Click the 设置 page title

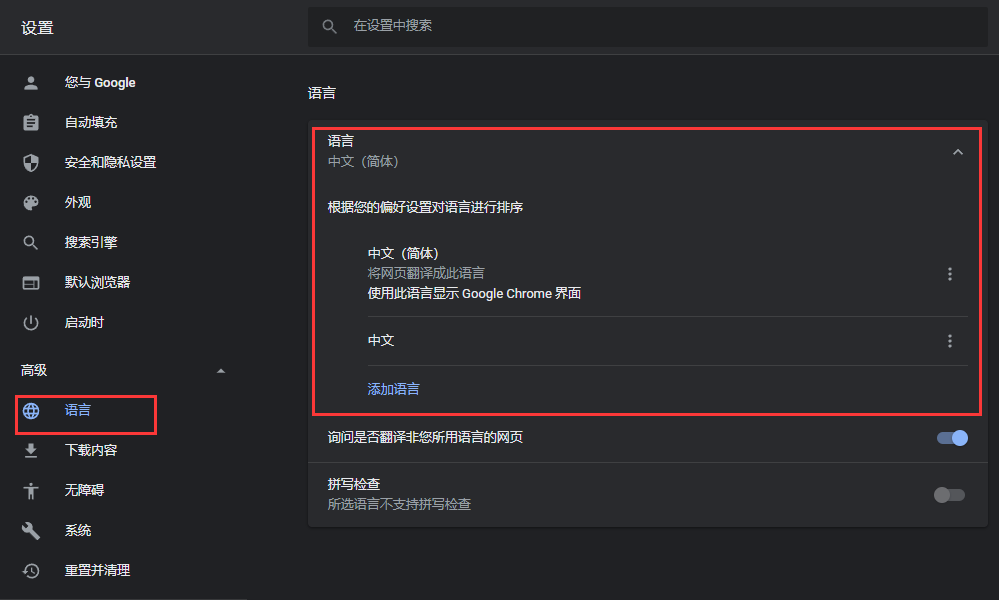coord(38,28)
